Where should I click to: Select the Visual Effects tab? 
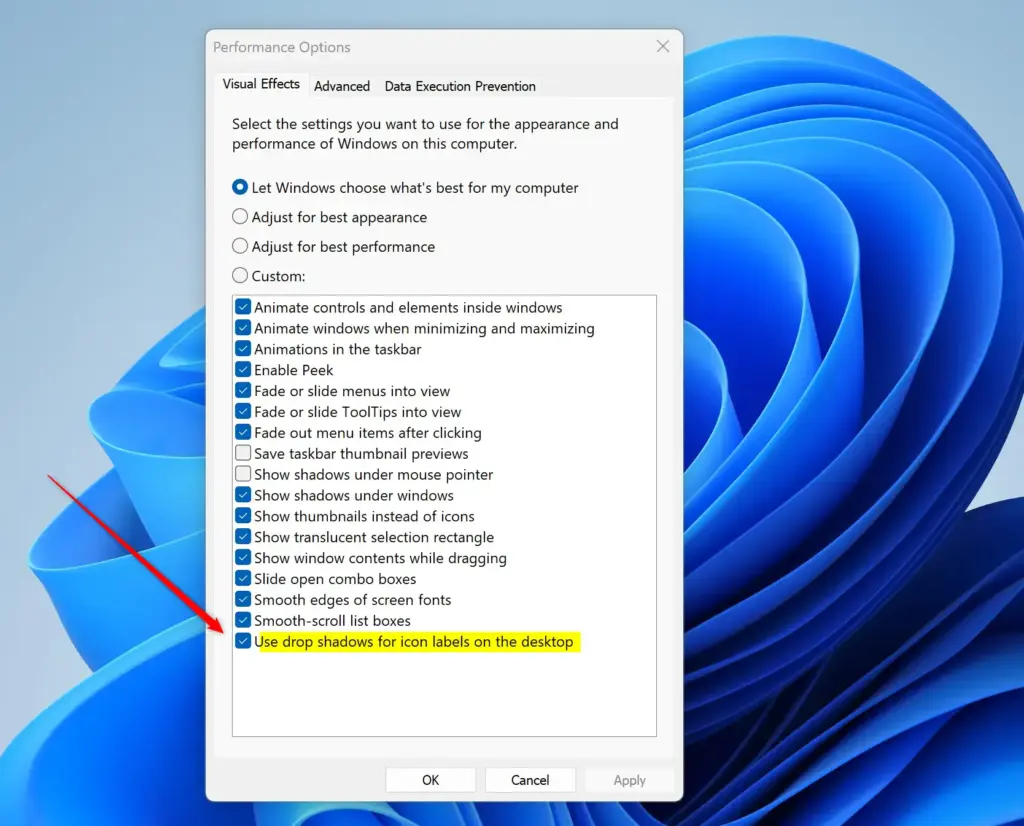click(x=261, y=84)
